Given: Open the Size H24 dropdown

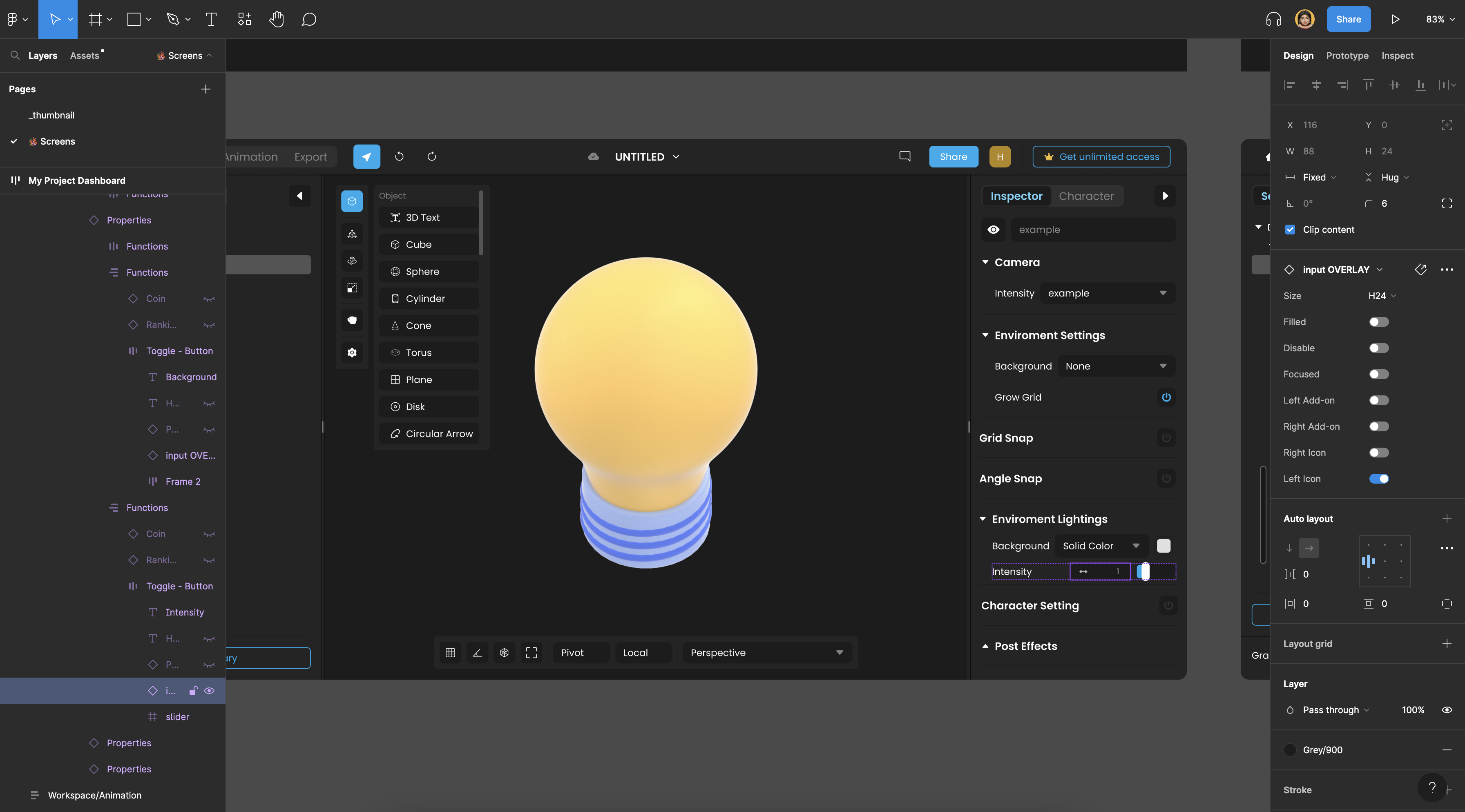Looking at the screenshot, I should click(1382, 296).
